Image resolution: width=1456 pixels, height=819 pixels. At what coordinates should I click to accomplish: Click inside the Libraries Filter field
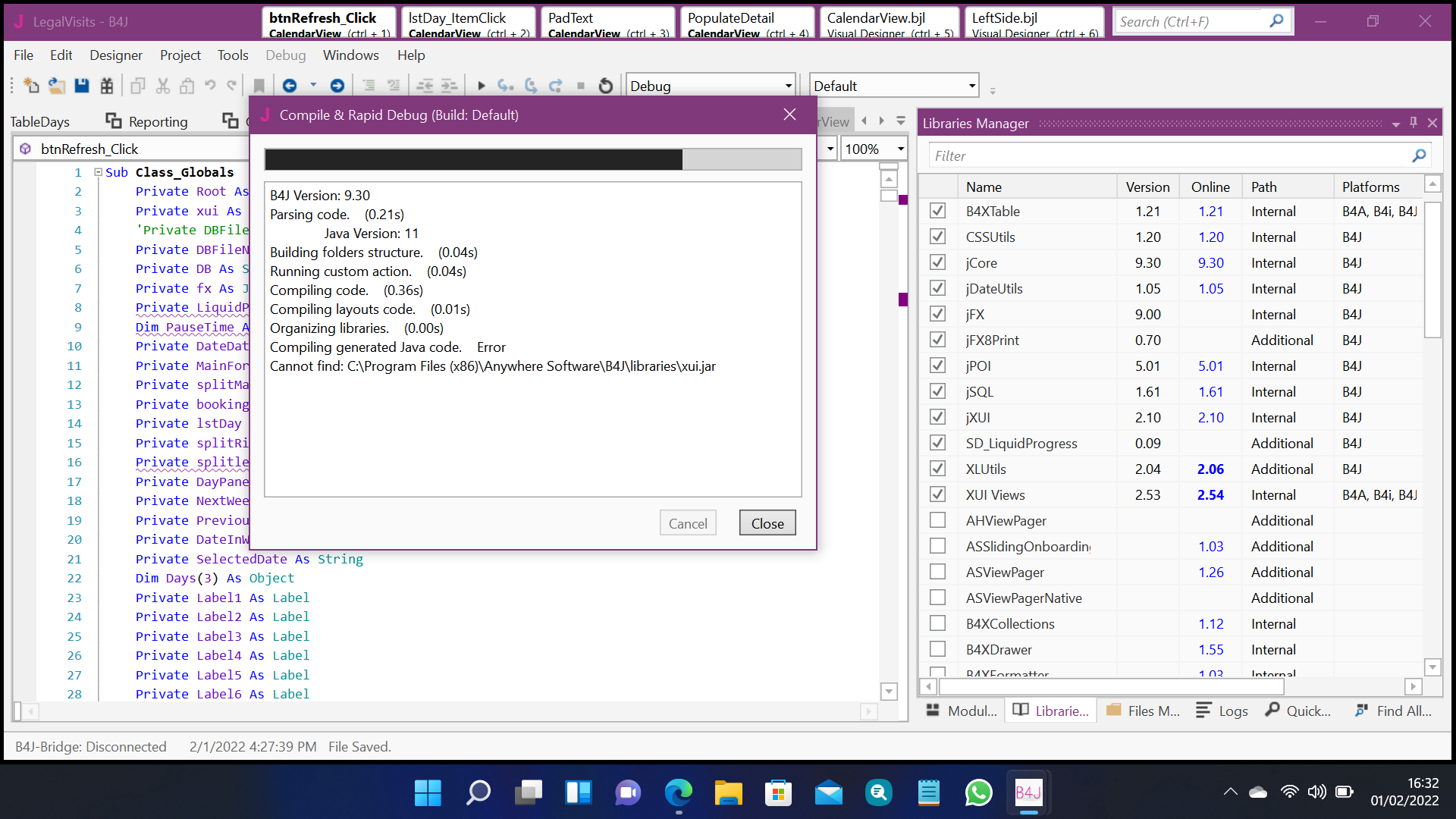tap(1168, 155)
